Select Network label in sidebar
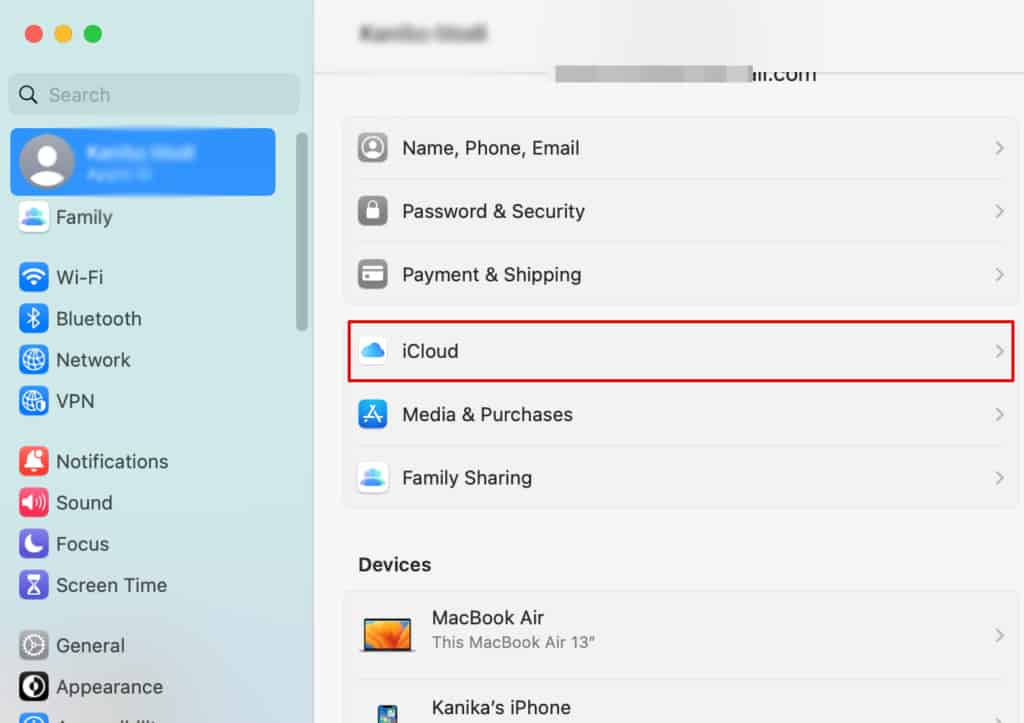 coord(93,360)
